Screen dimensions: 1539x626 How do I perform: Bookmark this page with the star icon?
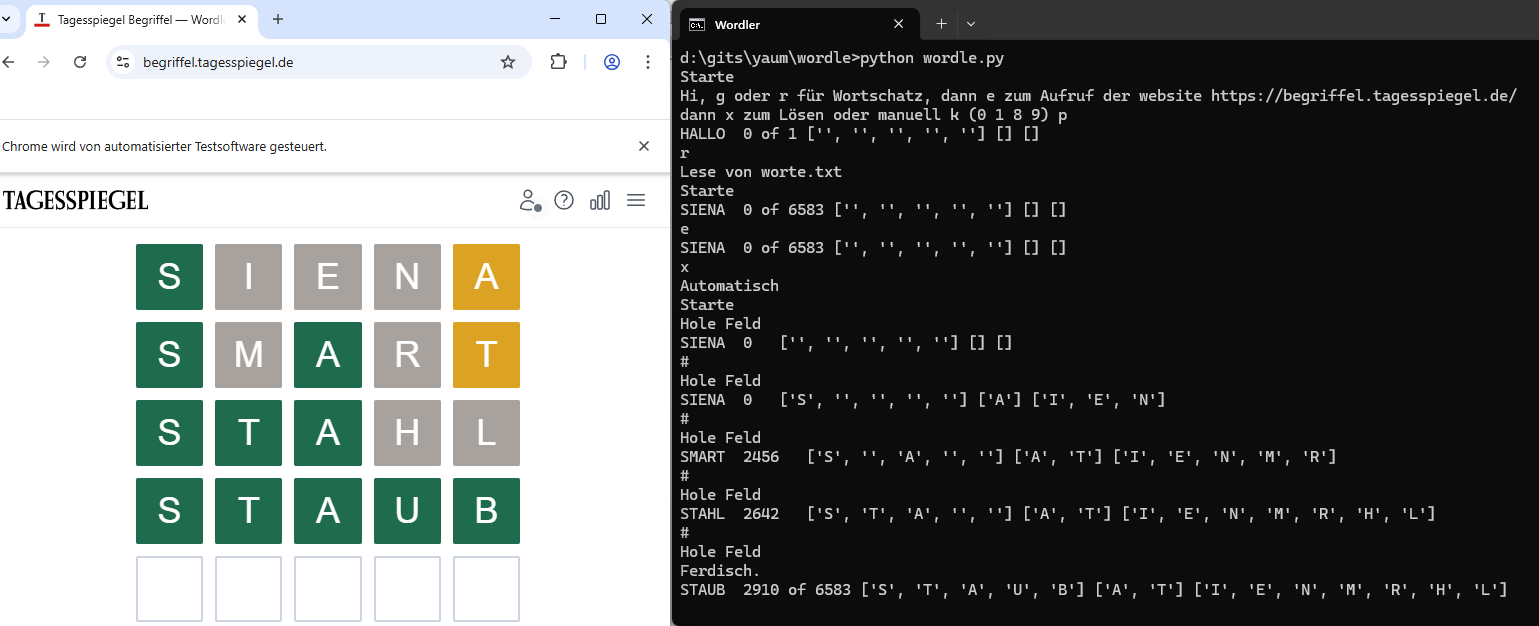(508, 62)
